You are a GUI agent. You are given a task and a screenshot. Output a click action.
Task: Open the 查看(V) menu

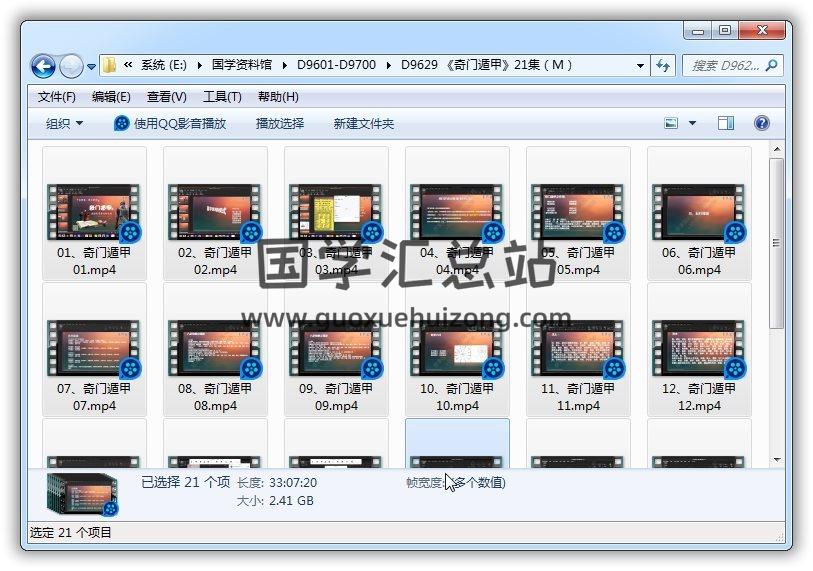click(x=166, y=97)
